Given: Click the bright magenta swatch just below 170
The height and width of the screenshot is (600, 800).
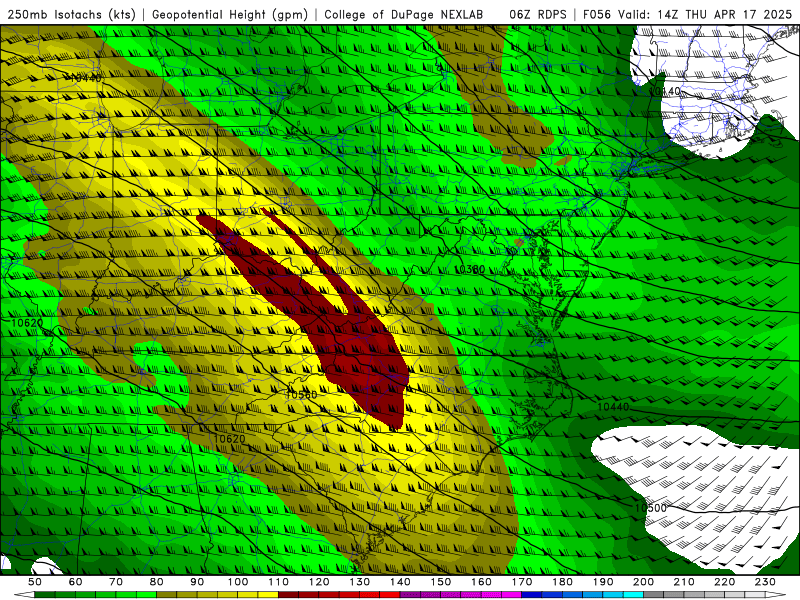Looking at the screenshot, I should [512, 595].
